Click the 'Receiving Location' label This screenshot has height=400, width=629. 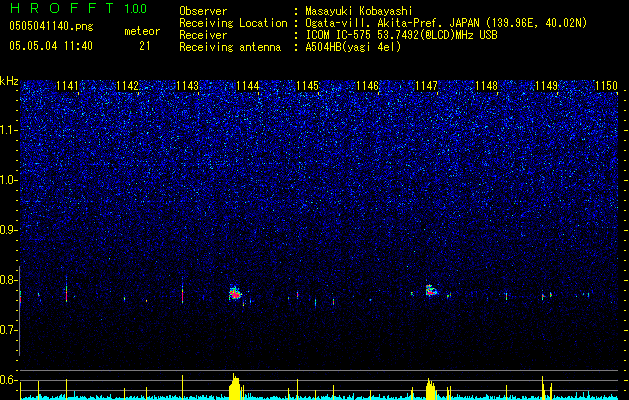pos(233,23)
